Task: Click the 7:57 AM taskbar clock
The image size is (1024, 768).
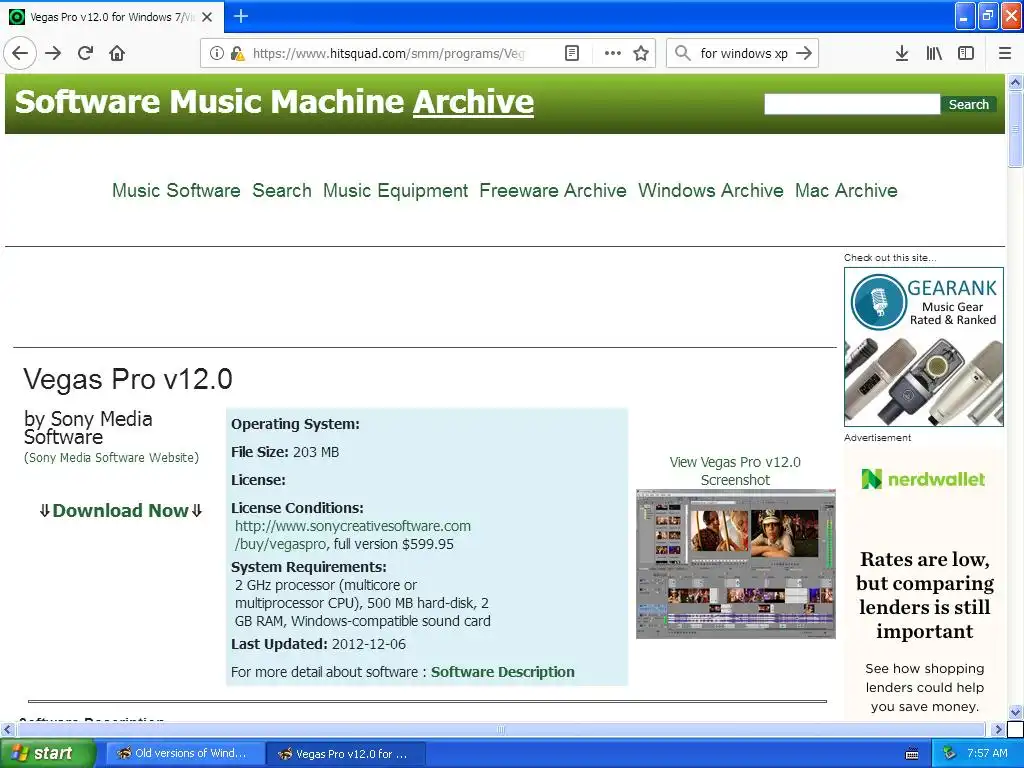Action: [x=987, y=753]
